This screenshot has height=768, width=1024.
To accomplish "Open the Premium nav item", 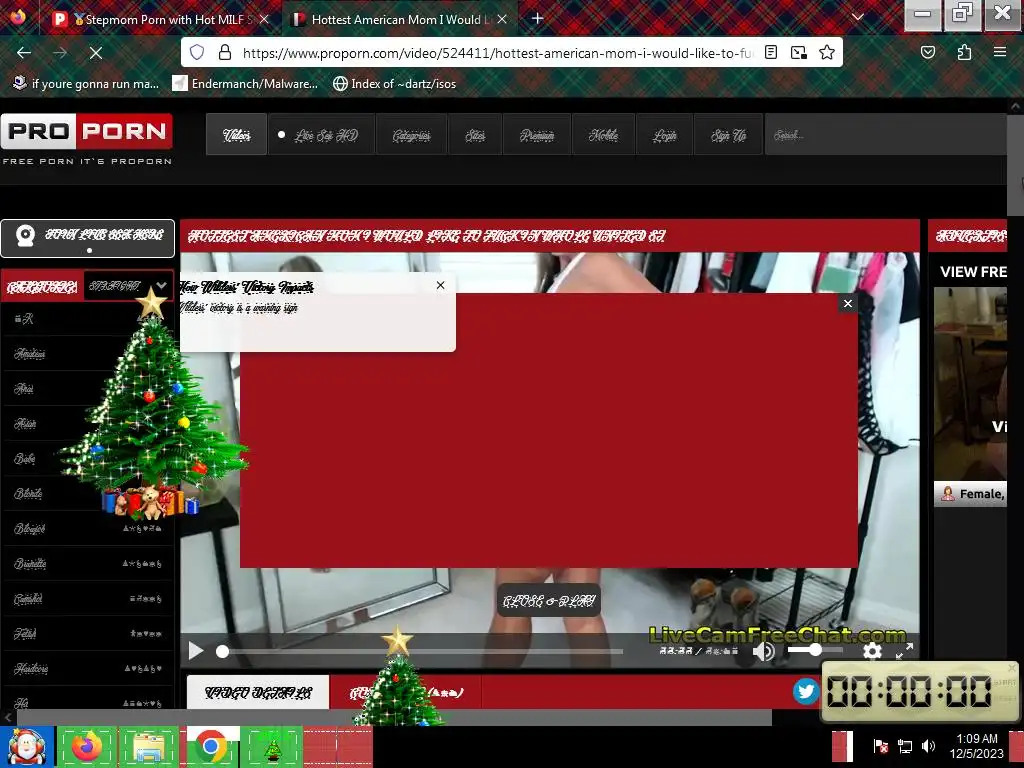I will (x=537, y=135).
